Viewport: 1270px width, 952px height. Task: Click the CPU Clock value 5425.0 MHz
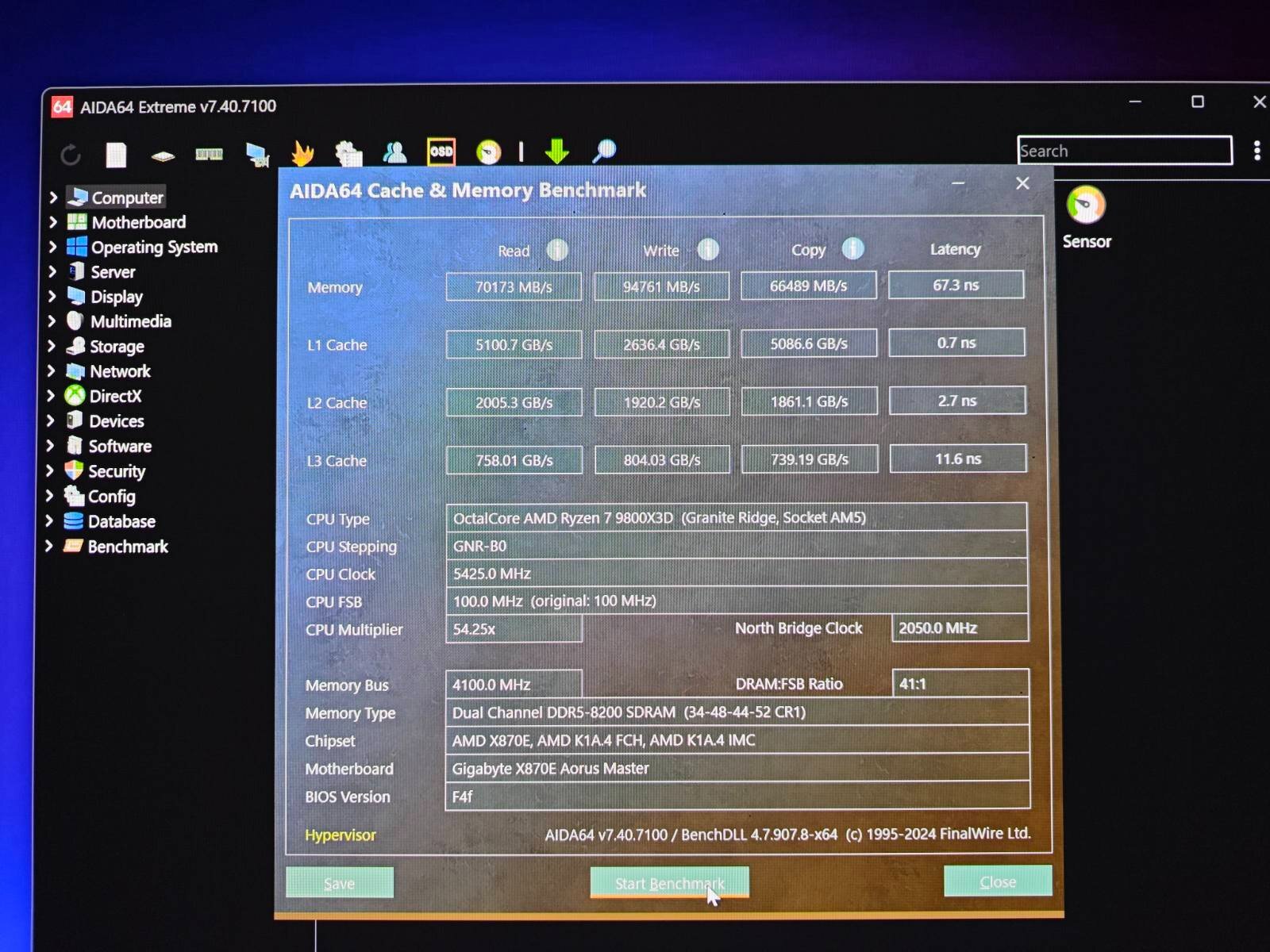click(737, 573)
